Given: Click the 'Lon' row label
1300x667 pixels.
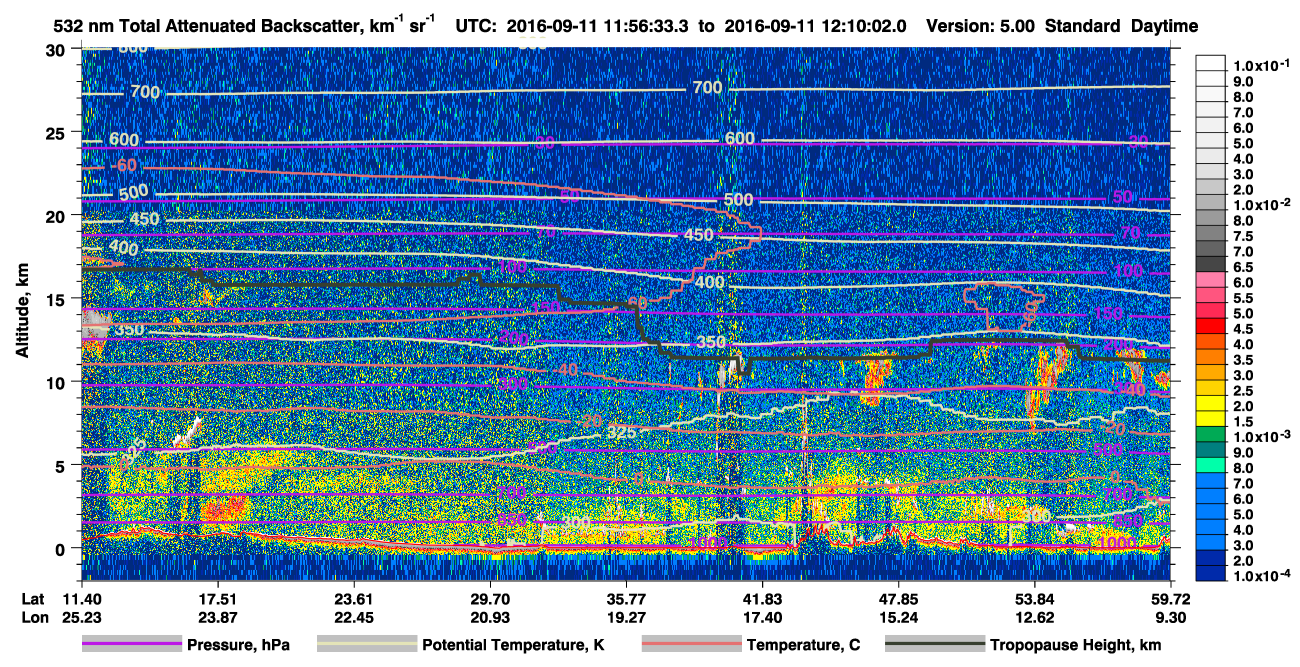Looking at the screenshot, I should [x=33, y=618].
